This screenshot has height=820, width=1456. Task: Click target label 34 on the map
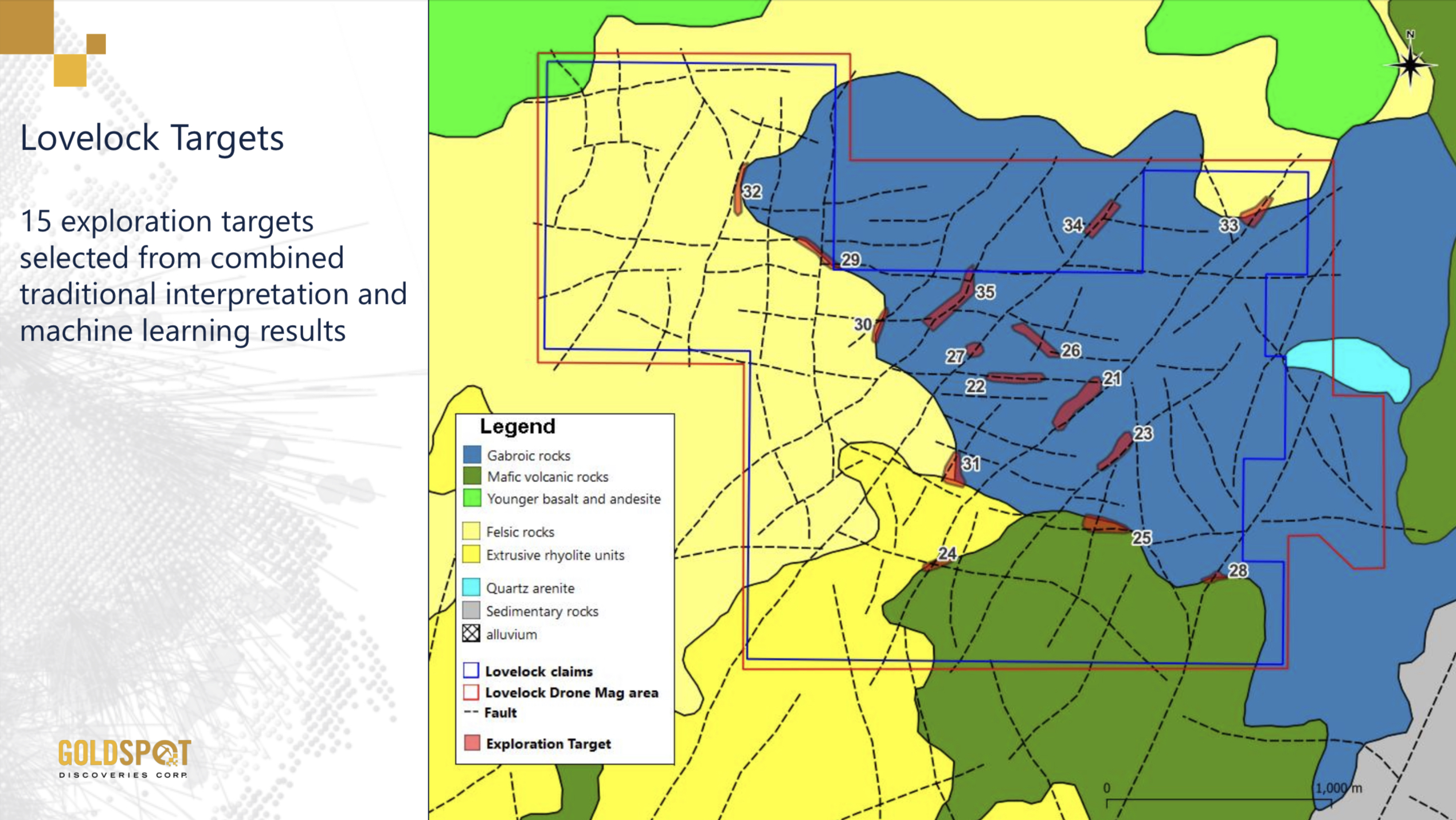point(1073,225)
